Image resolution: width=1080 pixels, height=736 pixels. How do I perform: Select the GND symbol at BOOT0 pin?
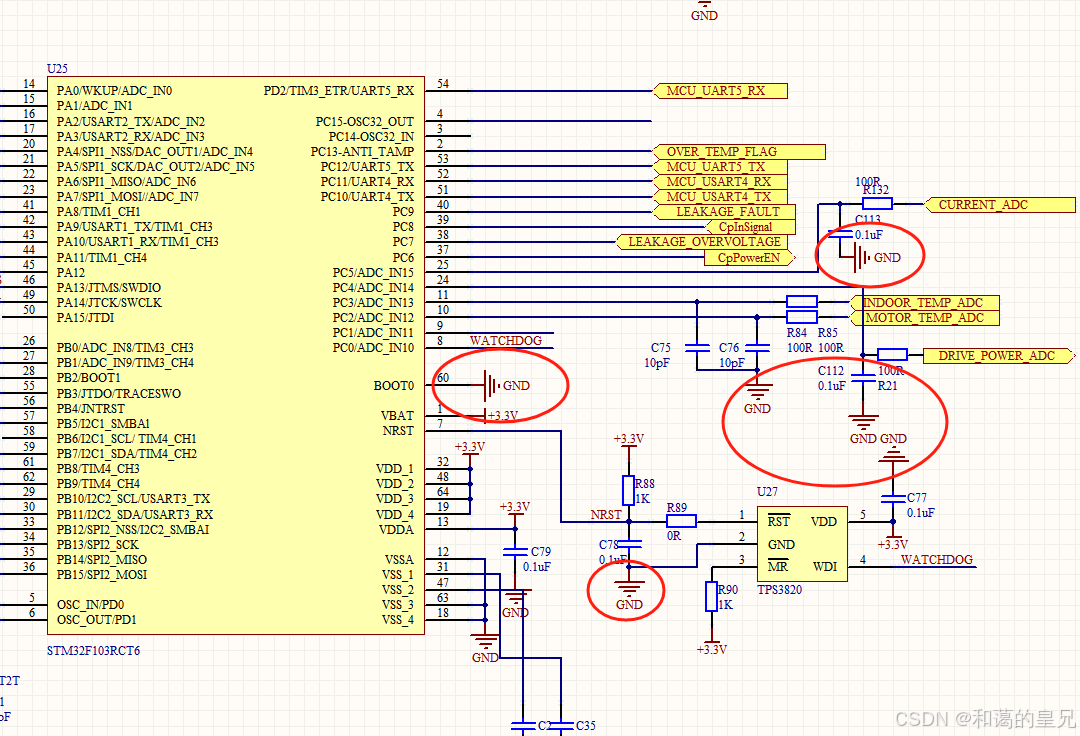pos(508,386)
